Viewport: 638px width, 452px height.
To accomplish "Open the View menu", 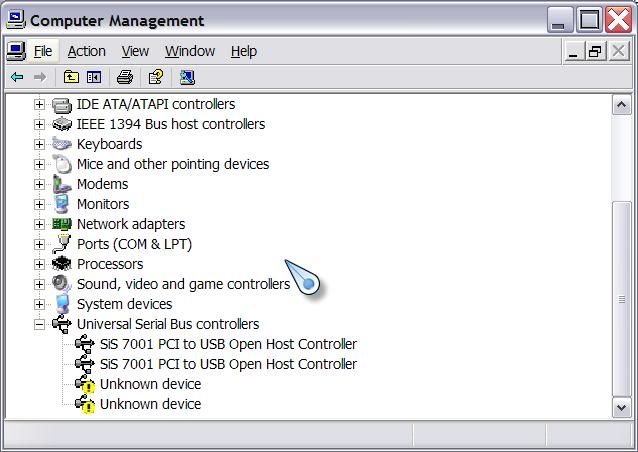I will click(135, 51).
